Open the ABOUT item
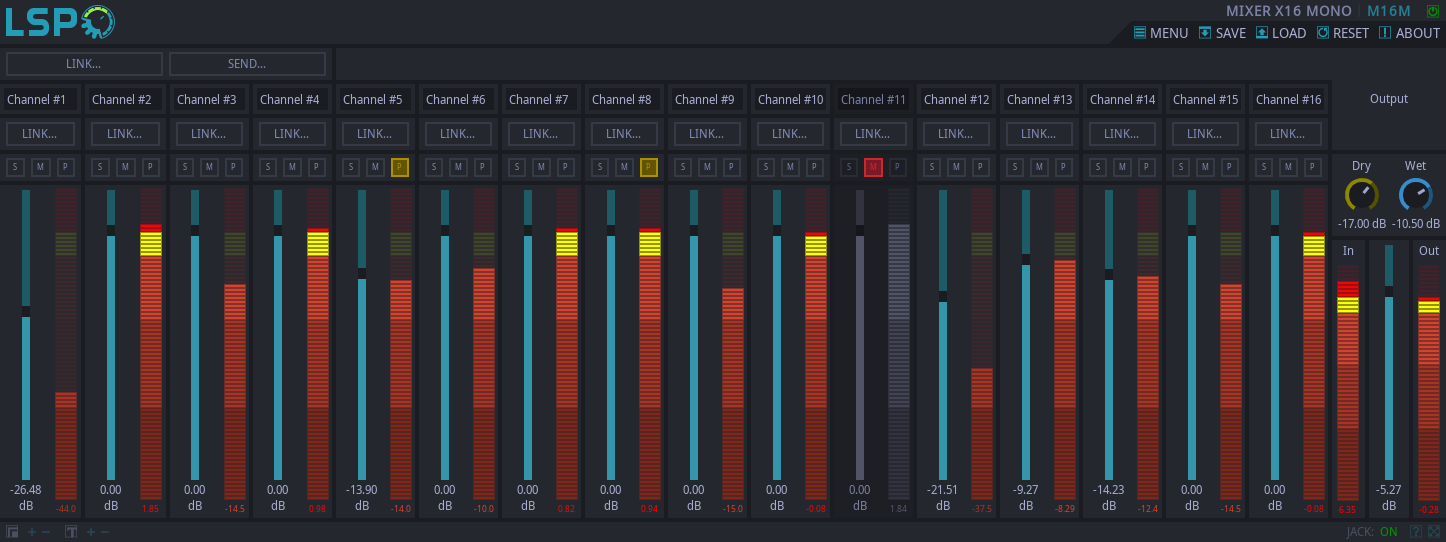Screen dimensions: 1446x542 point(1410,33)
